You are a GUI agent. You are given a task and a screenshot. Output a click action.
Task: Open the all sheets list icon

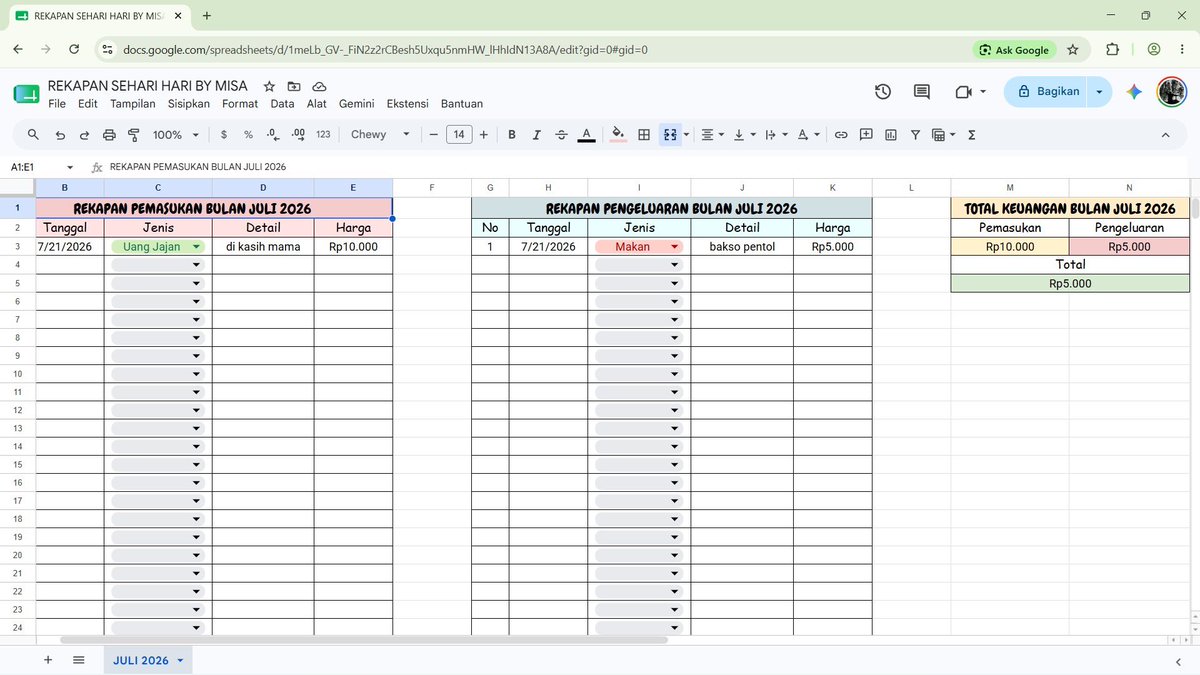click(79, 661)
